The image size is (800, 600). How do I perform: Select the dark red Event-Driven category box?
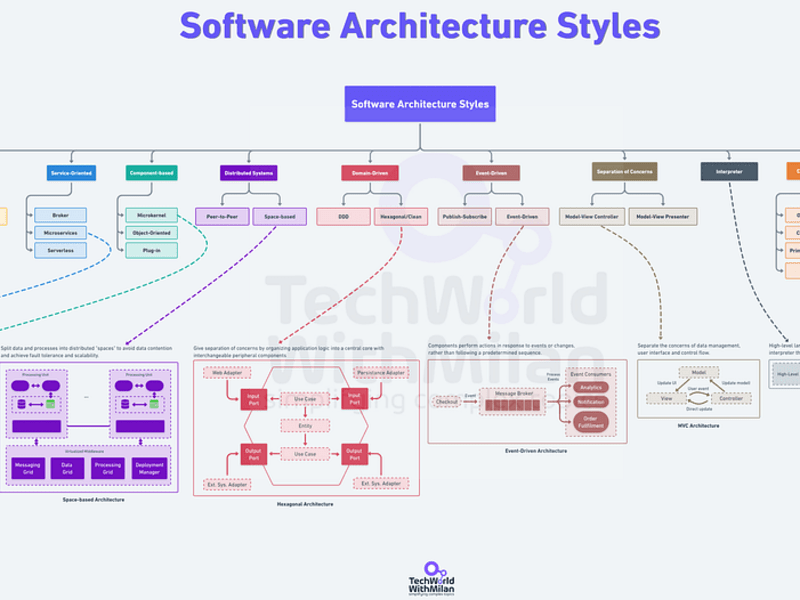491,173
